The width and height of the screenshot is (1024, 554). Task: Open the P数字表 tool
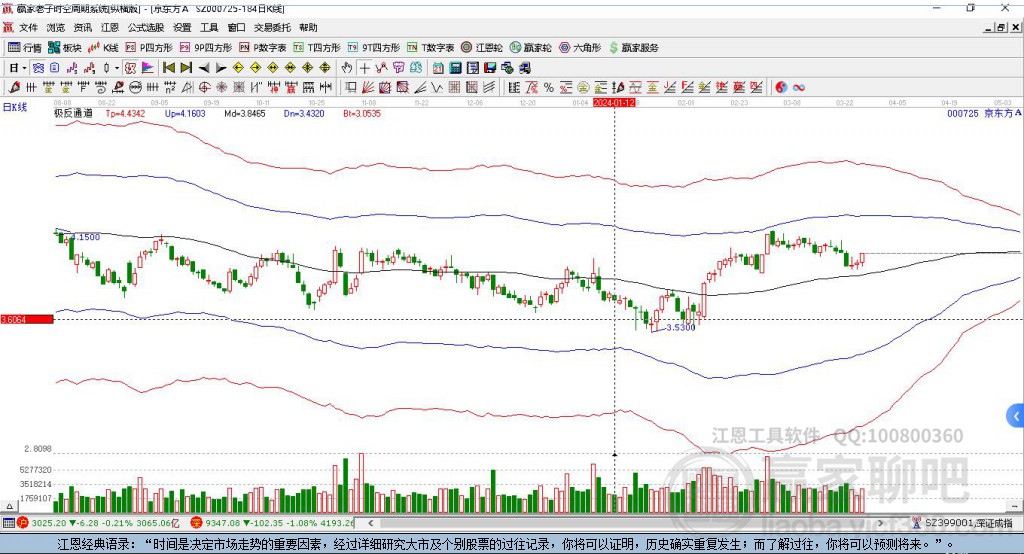[263, 48]
